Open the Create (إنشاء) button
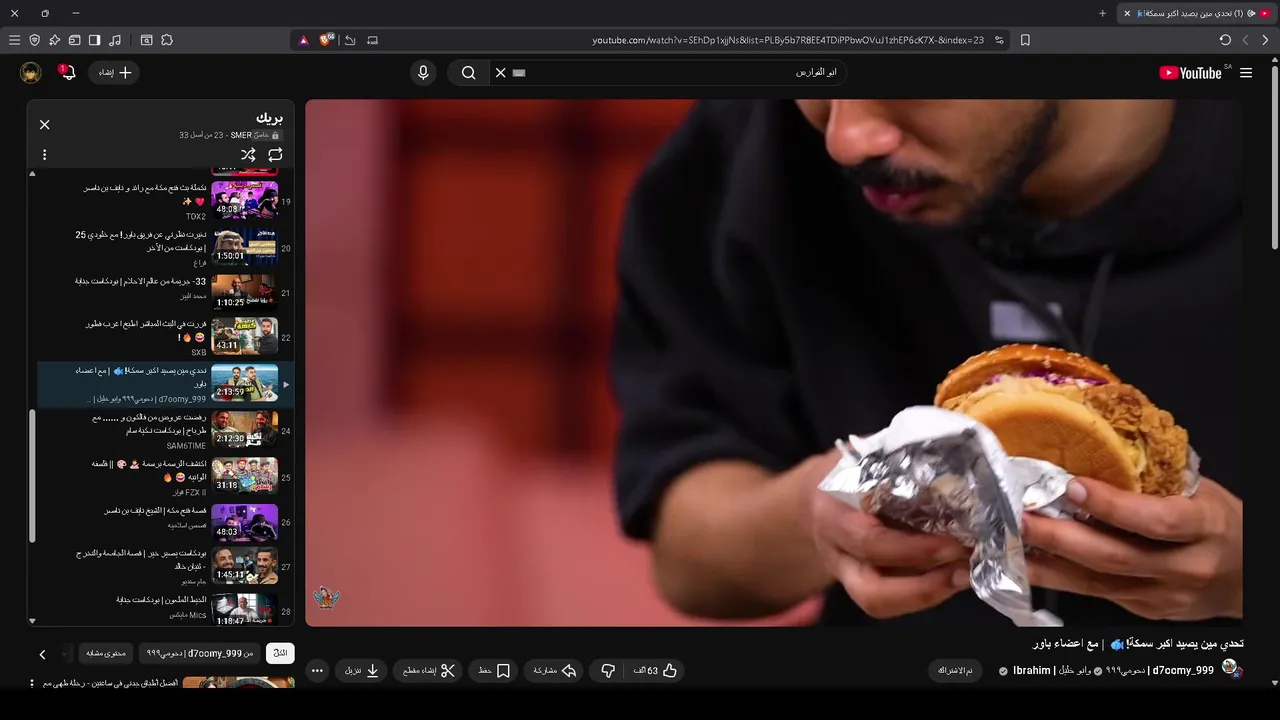Image resolution: width=1280 pixels, height=720 pixels. tap(115, 73)
